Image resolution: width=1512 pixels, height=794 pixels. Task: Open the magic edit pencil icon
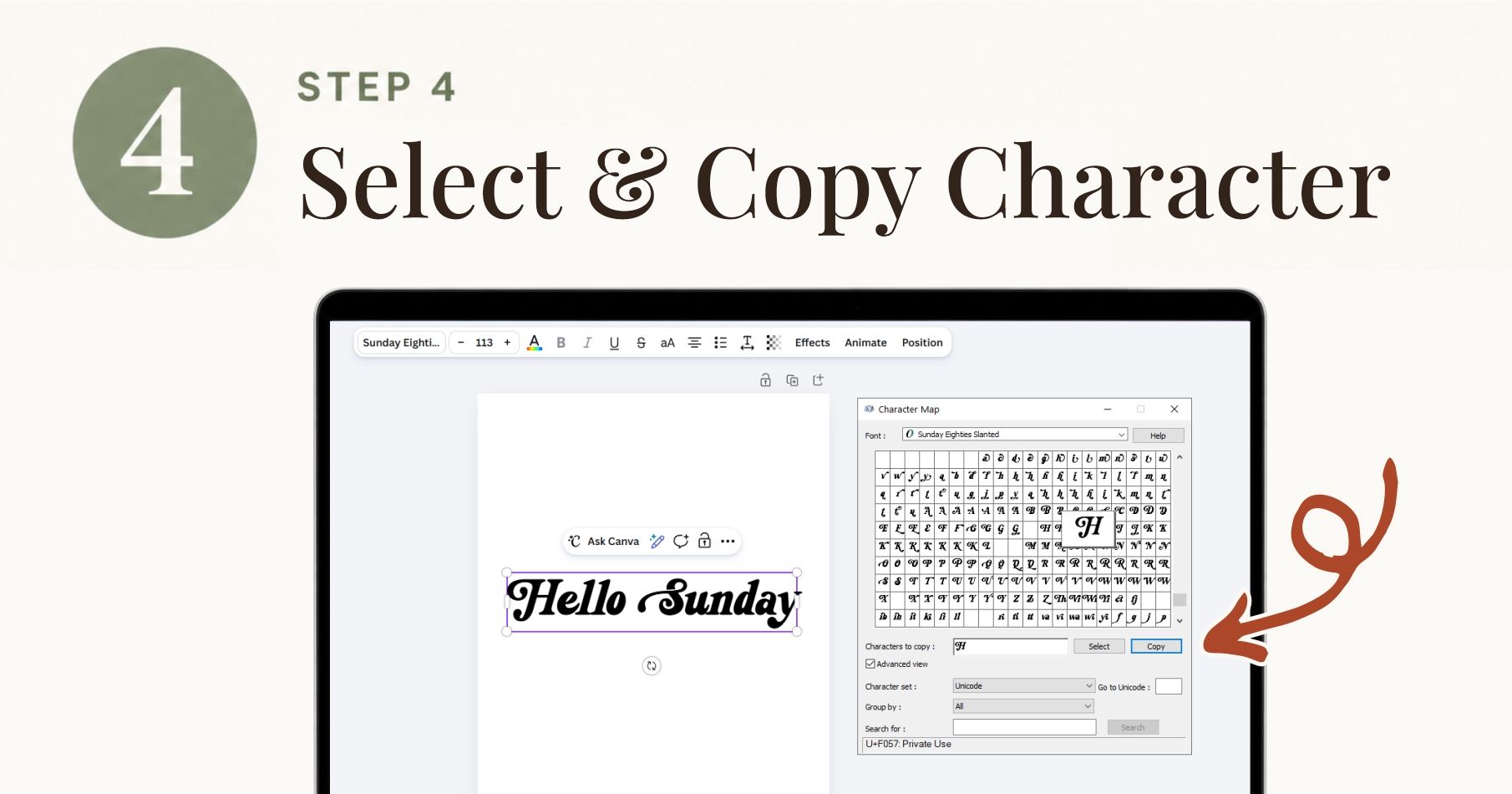[657, 542]
